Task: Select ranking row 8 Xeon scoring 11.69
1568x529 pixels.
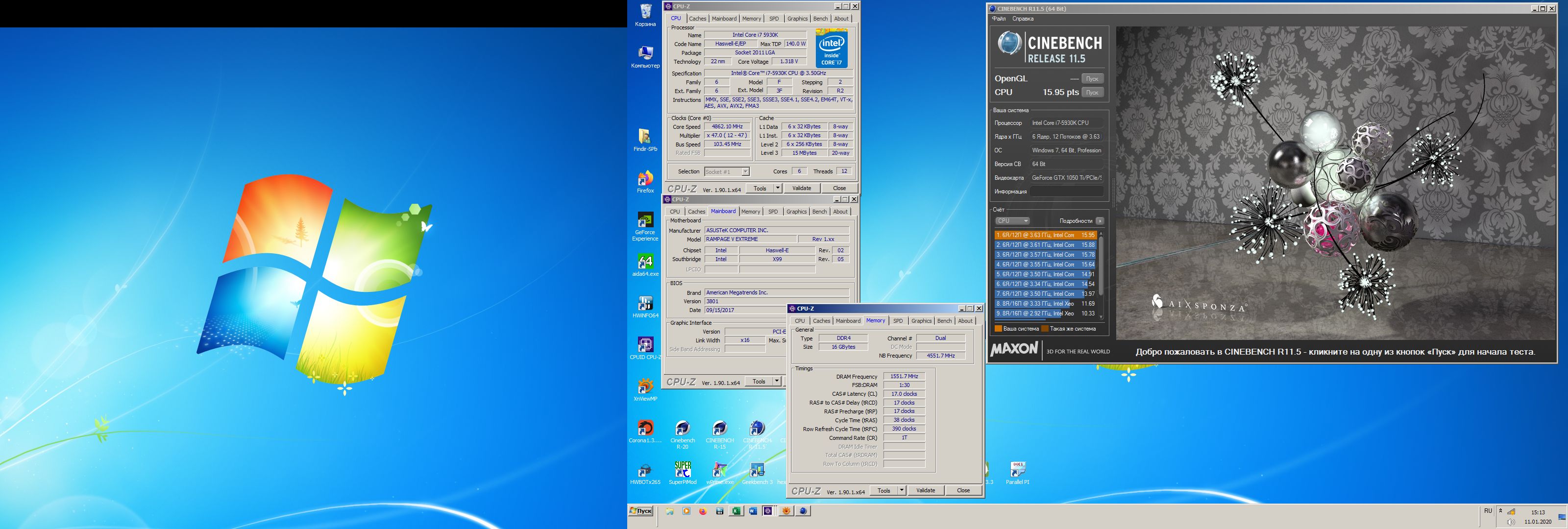Action: click(x=1045, y=303)
